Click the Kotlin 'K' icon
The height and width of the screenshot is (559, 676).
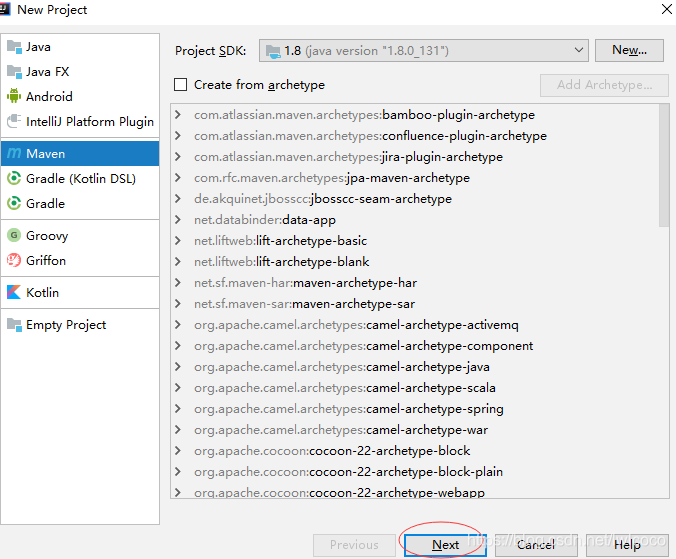pyautogui.click(x=14, y=292)
